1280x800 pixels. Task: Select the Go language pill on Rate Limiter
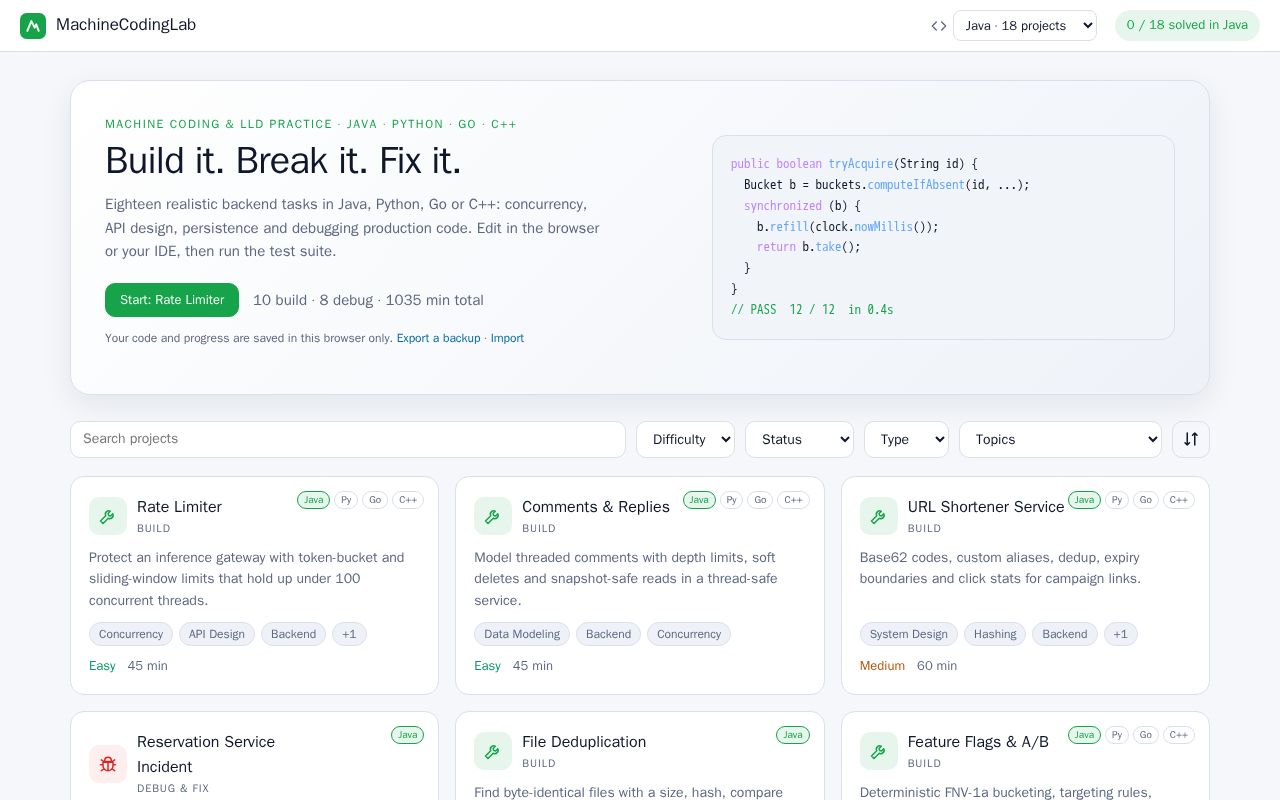[x=375, y=500]
